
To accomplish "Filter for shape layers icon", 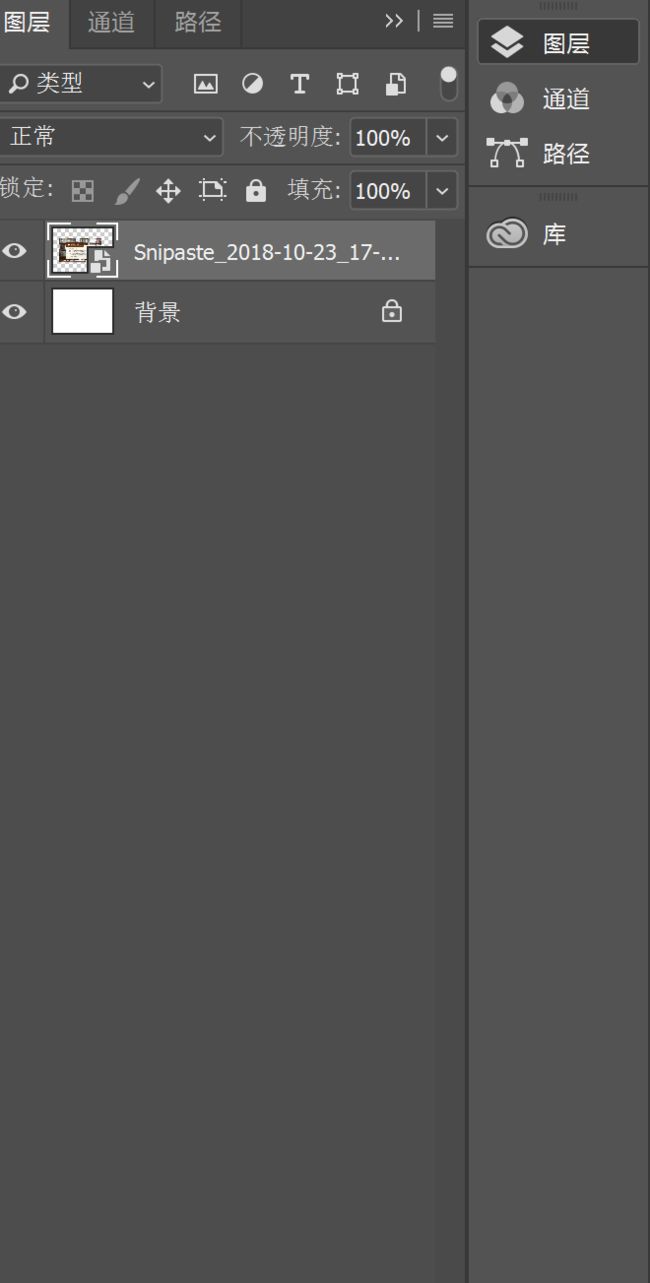I will [x=347, y=84].
